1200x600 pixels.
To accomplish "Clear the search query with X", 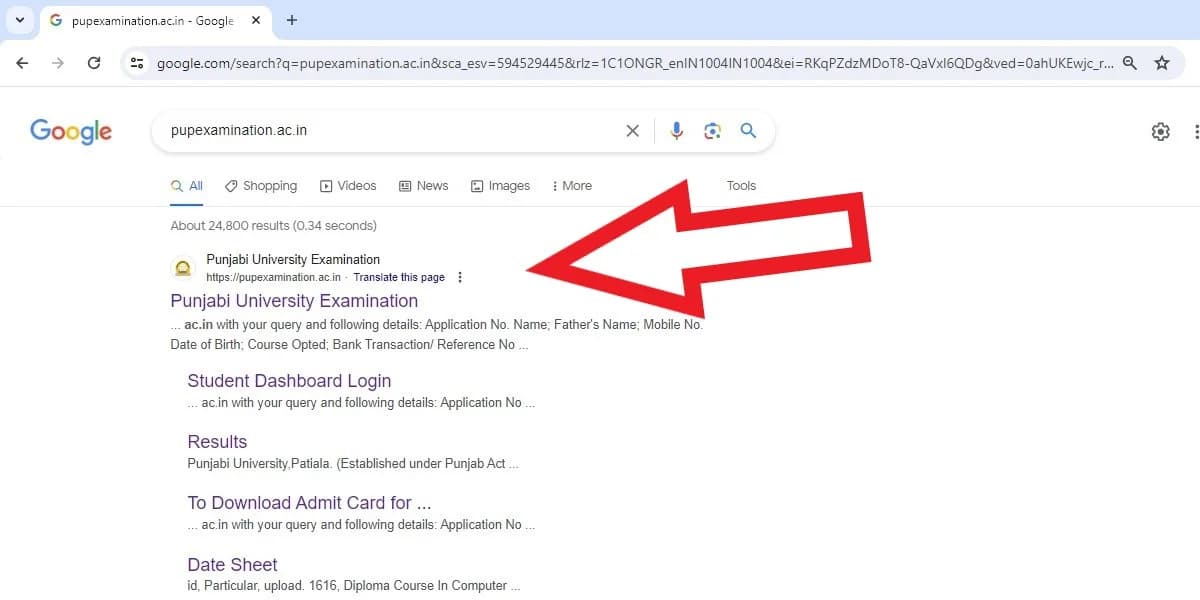I will (x=632, y=131).
